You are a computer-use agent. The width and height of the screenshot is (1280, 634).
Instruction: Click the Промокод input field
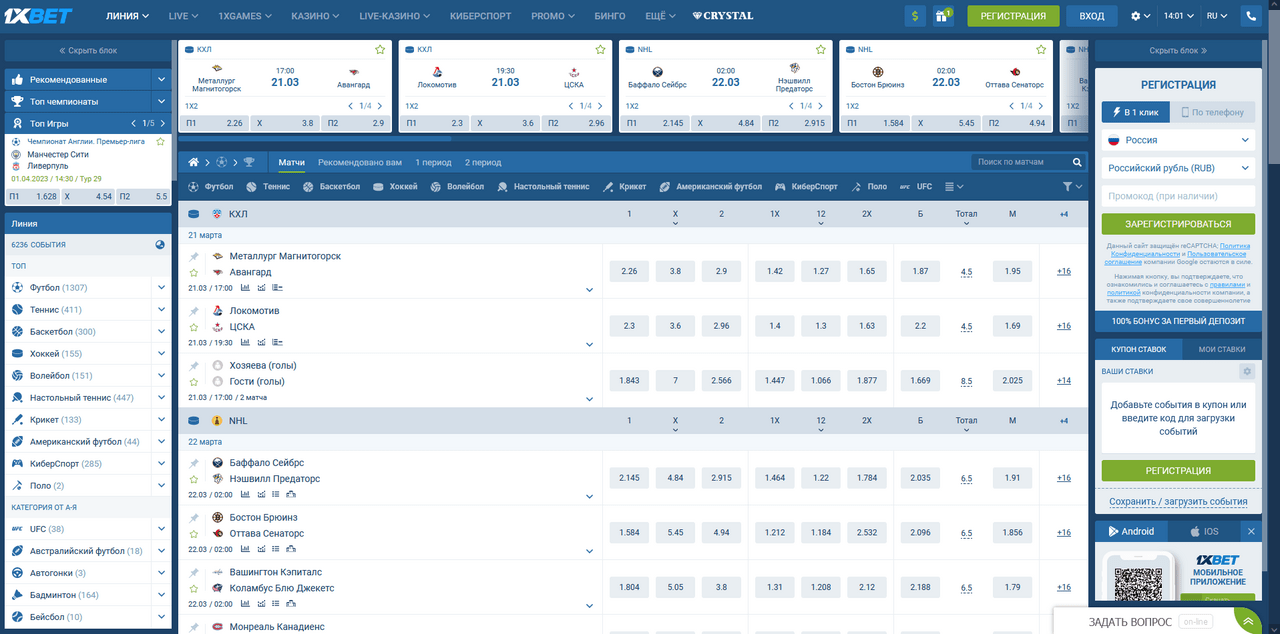point(1178,196)
